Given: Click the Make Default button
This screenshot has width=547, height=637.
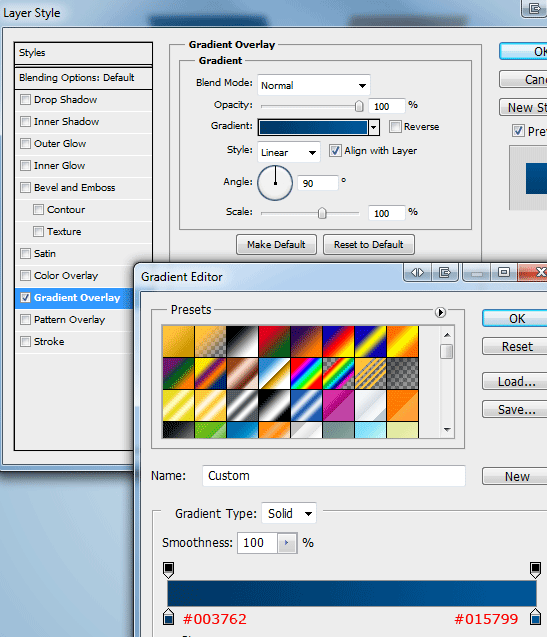Looking at the screenshot, I should click(276, 245).
